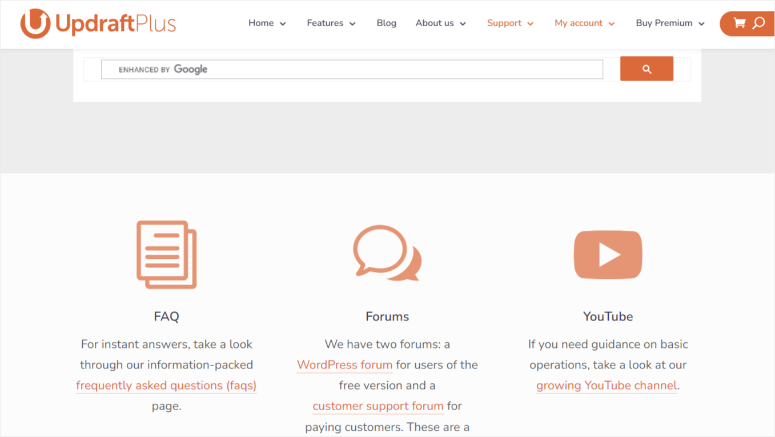775x437 pixels.
Task: Open the customer support forum link
Action: coord(378,406)
